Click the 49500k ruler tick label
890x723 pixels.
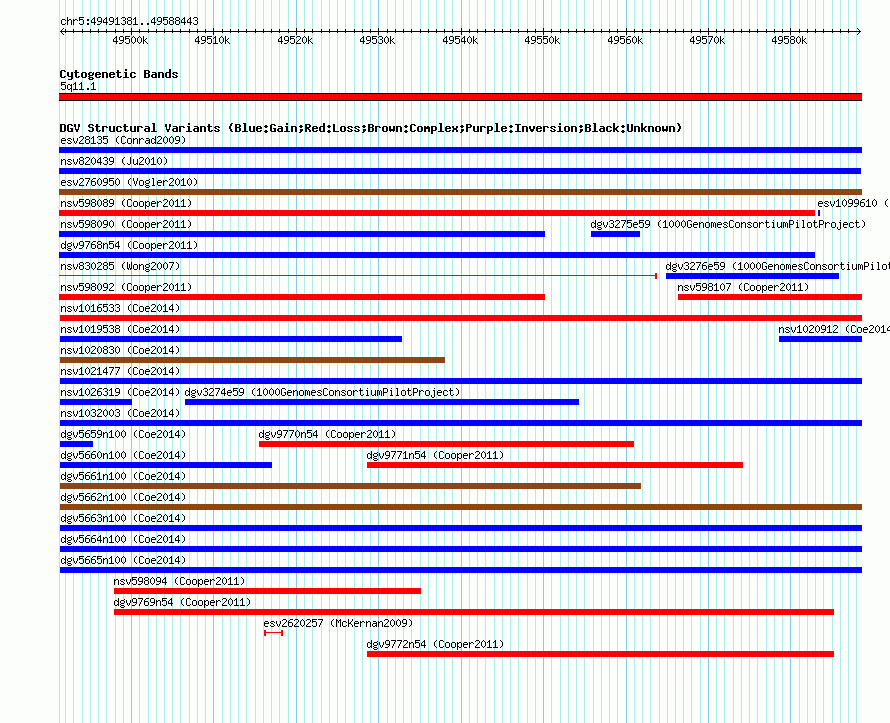point(130,40)
